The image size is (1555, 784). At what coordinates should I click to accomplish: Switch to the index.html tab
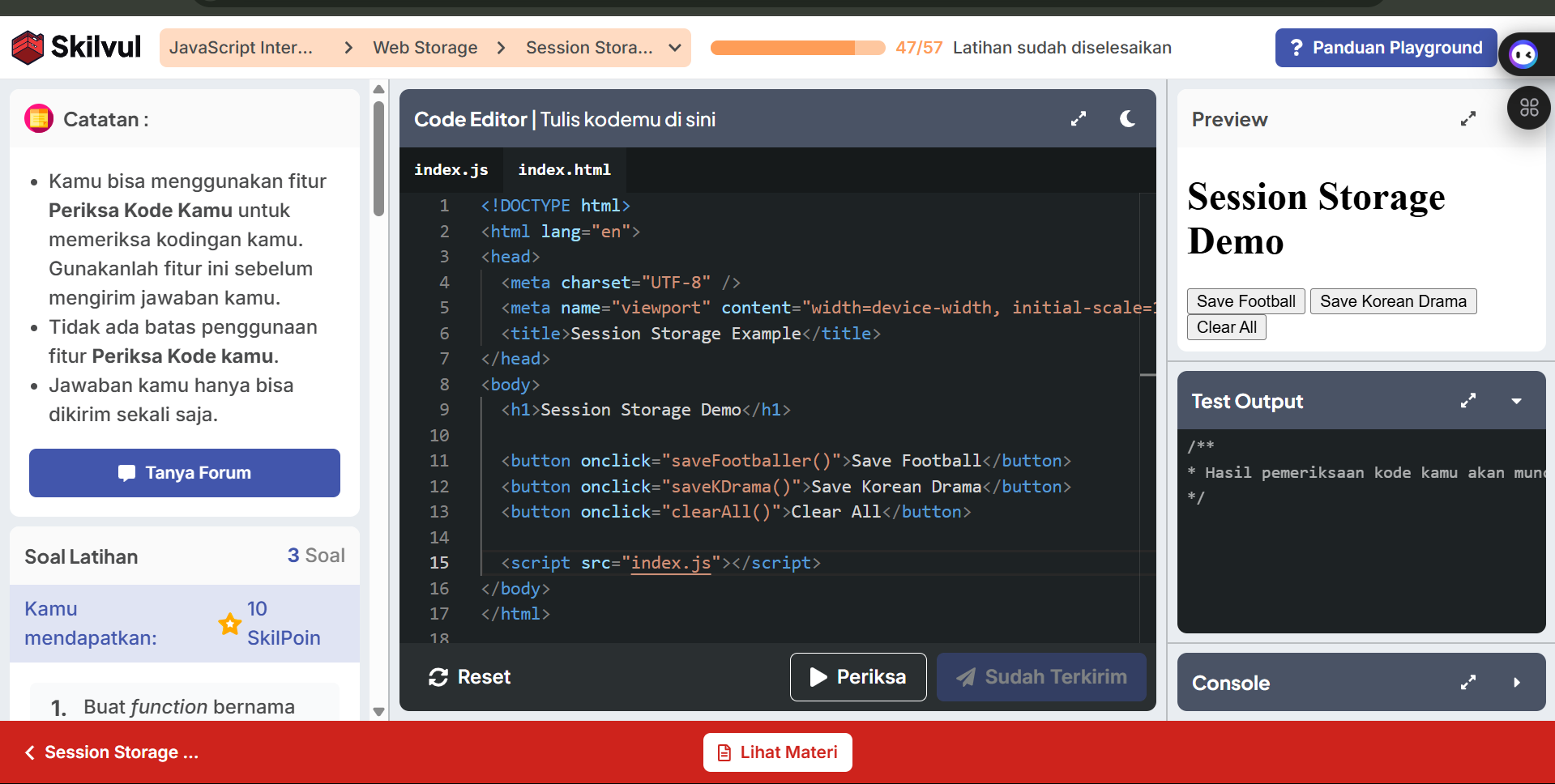(564, 170)
